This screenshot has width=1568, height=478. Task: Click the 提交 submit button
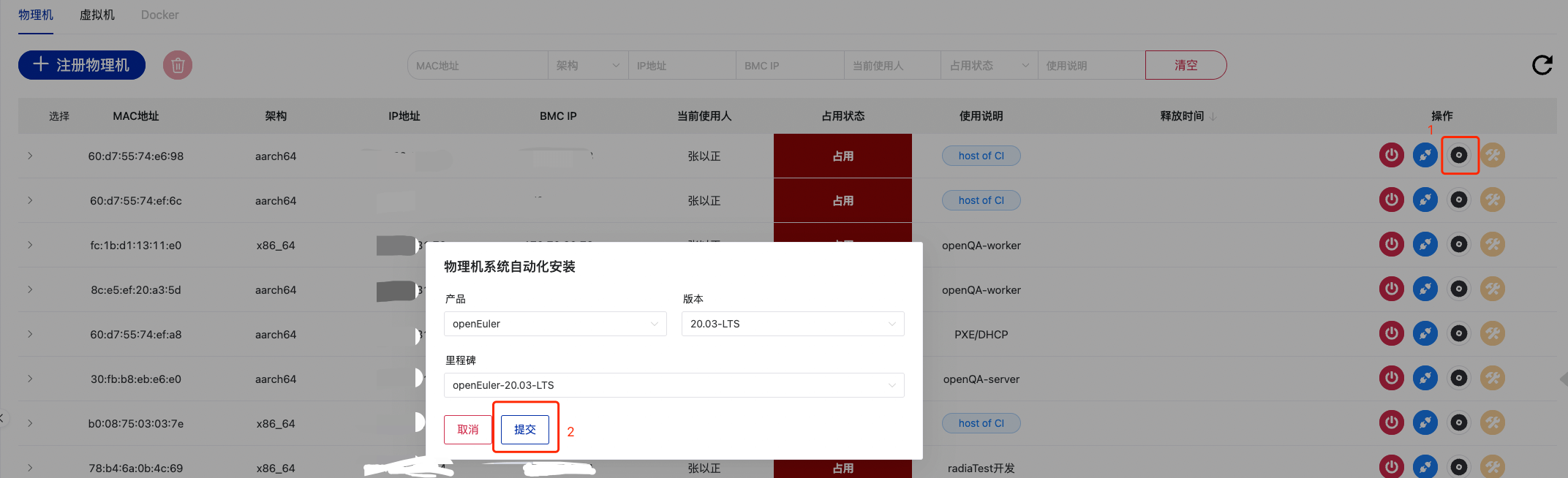[525, 429]
